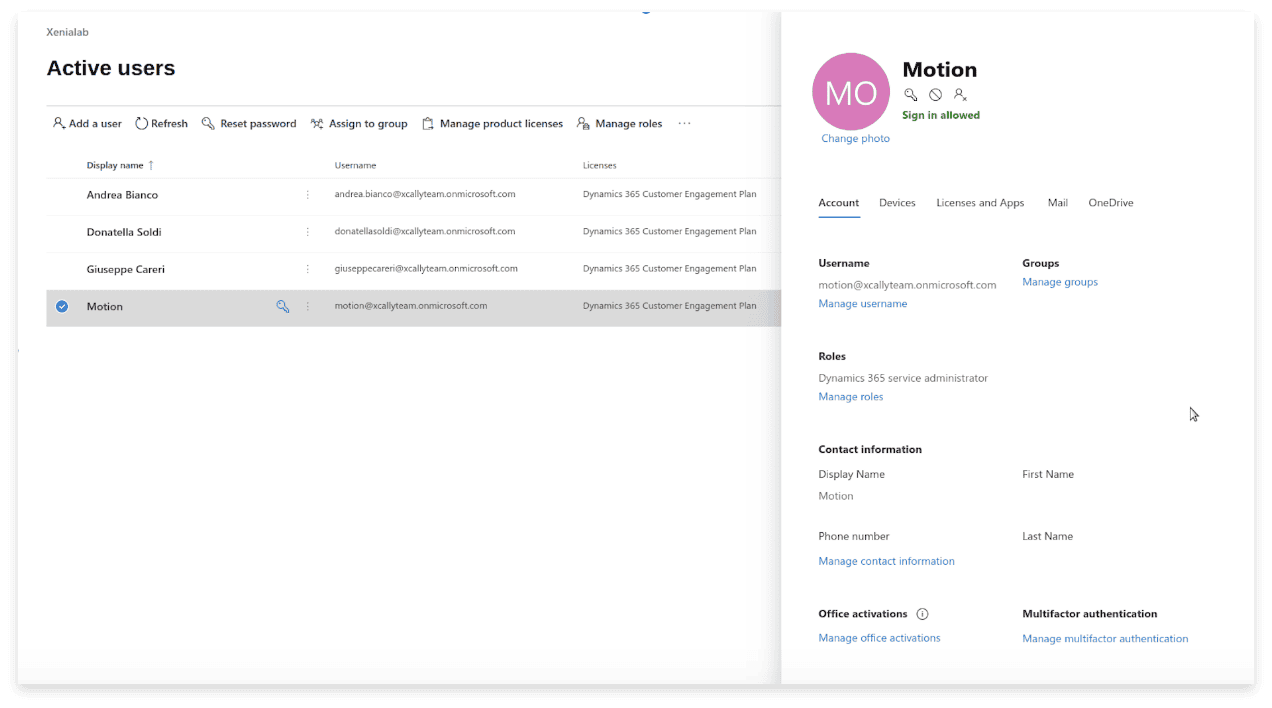Viewport: 1272px width, 708px height.
Task: Open the Manage contact information link
Action: pos(887,562)
